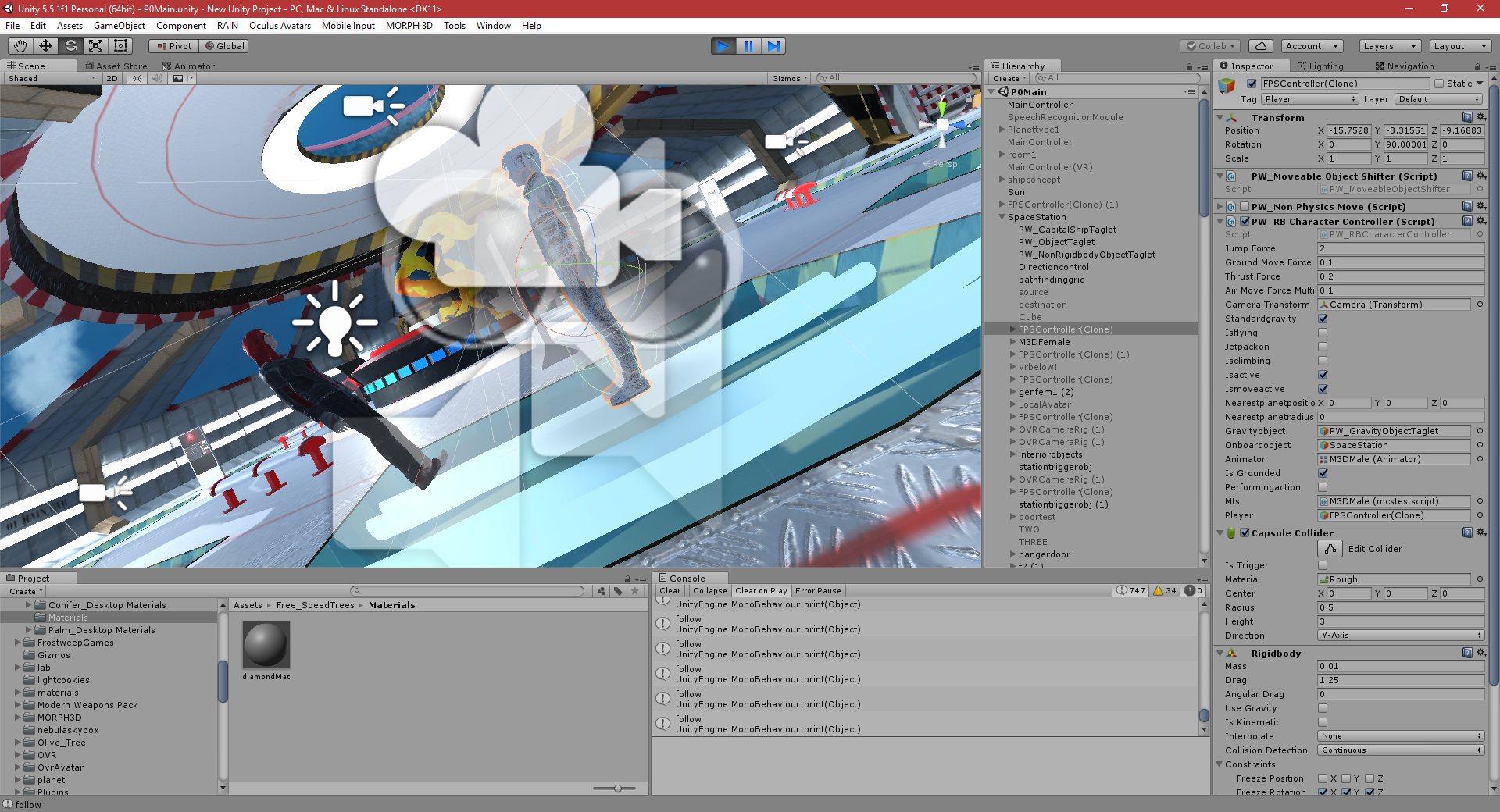
Task: Open the cloud services icon
Action: point(1261,46)
